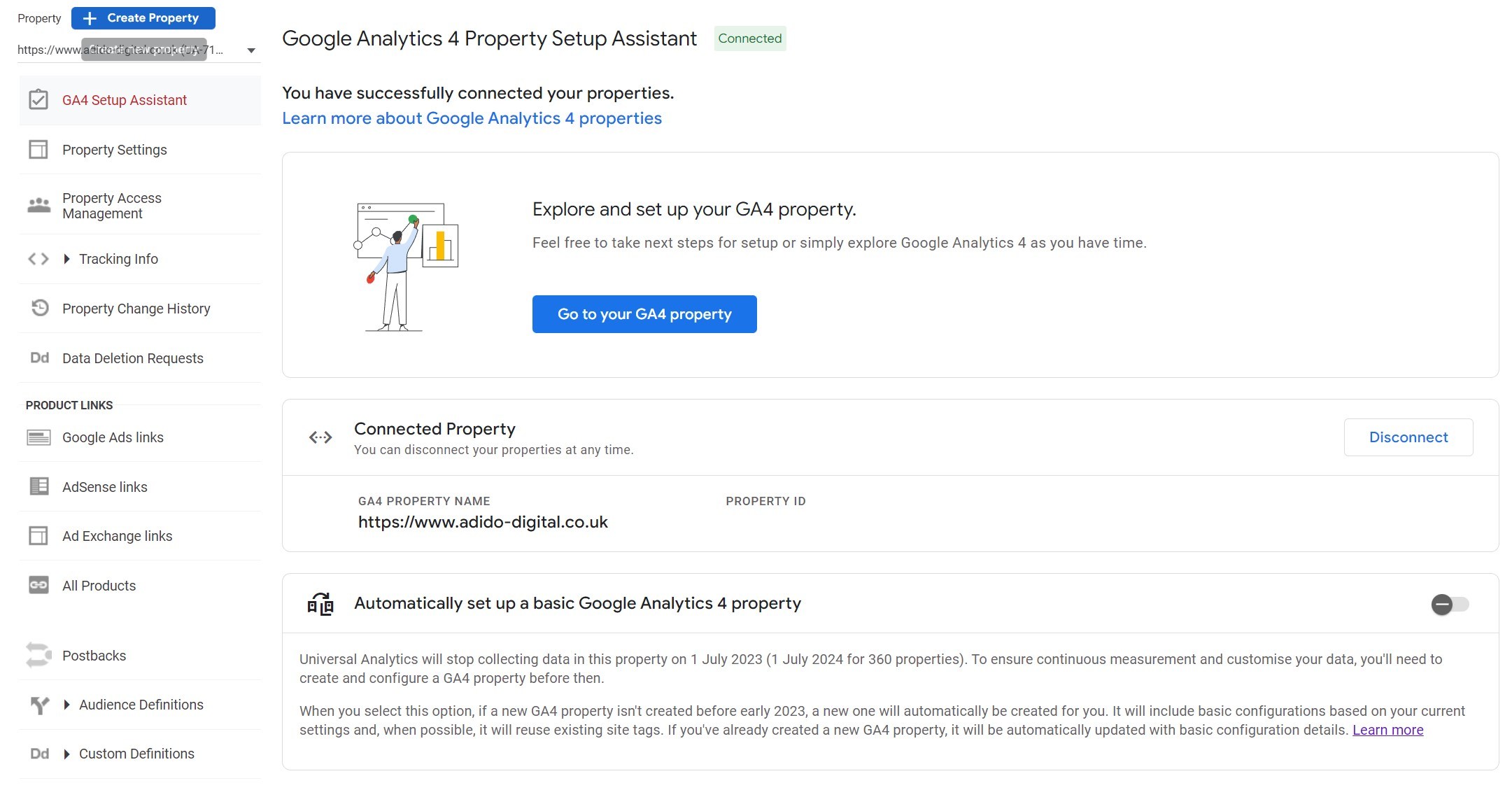Open Property Access Management menu item

click(x=140, y=205)
